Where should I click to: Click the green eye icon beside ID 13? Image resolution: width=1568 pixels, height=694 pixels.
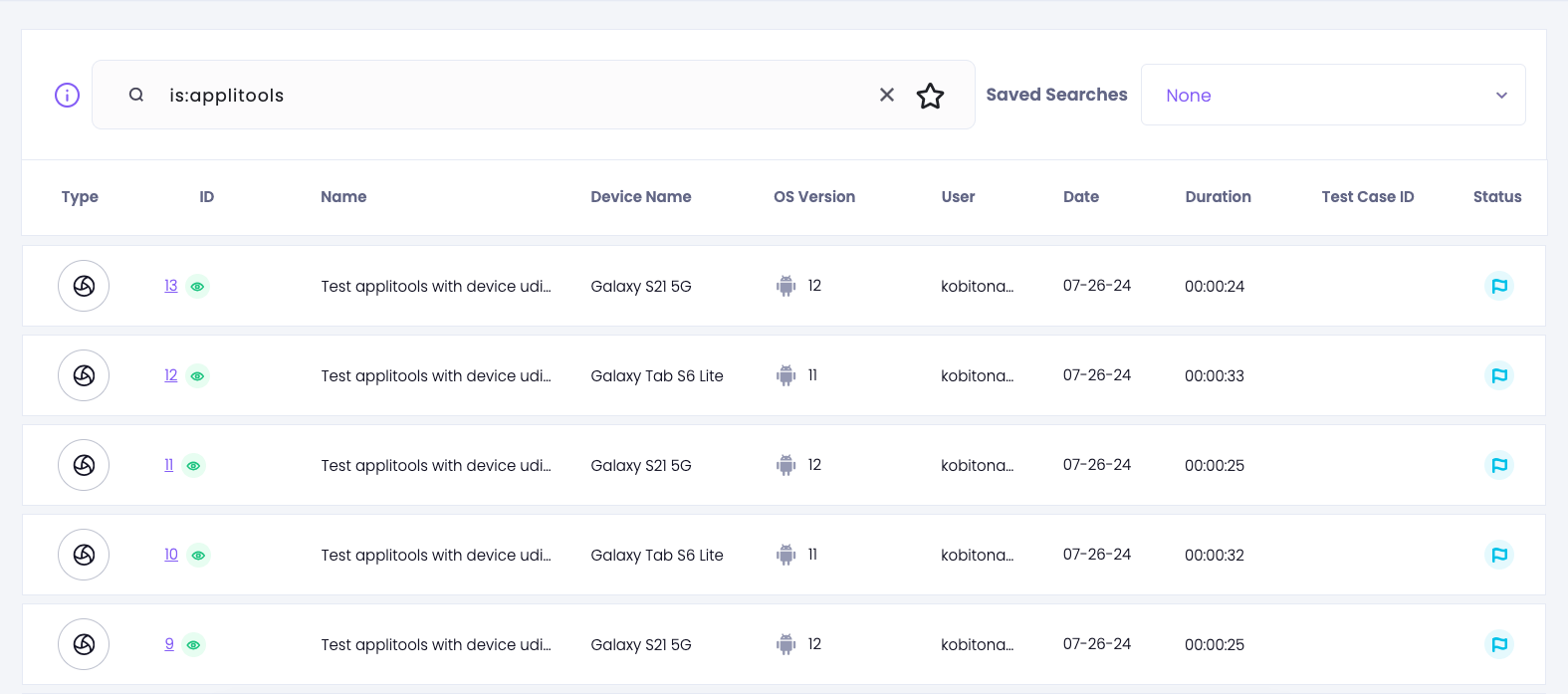coord(198,287)
